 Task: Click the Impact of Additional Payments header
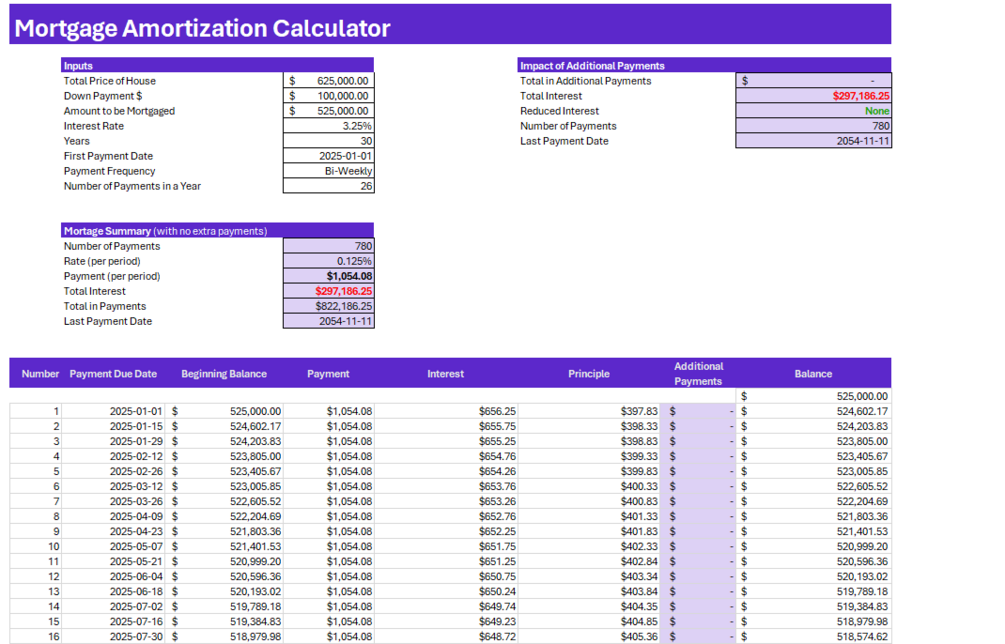coord(704,65)
